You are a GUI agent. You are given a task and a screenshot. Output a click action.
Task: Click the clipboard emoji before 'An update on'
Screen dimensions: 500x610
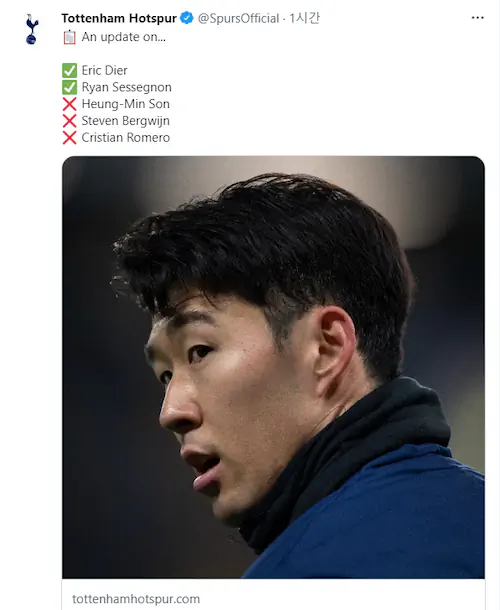pyautogui.click(x=69, y=37)
